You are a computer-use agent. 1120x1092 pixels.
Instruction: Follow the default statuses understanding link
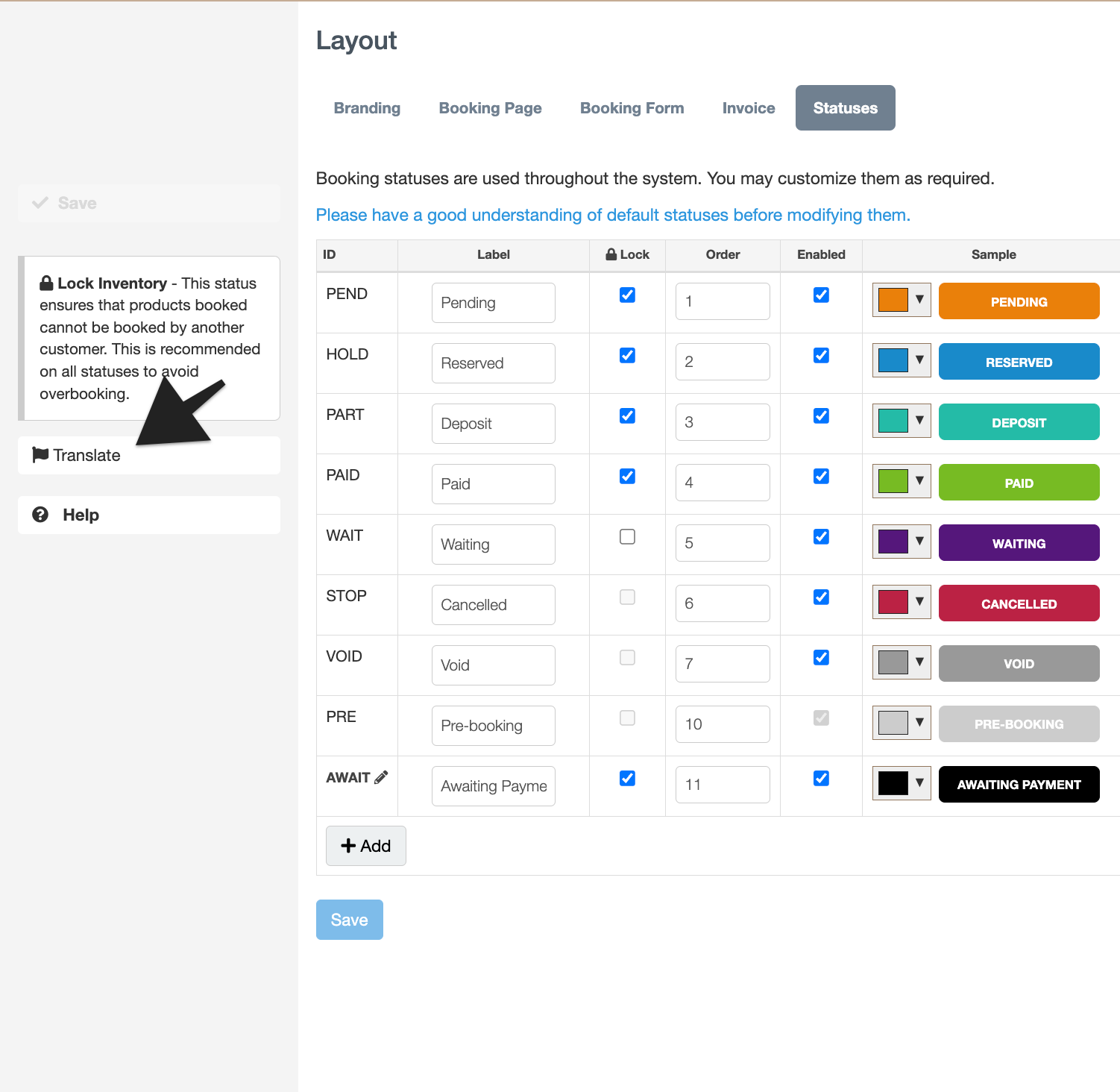click(613, 215)
